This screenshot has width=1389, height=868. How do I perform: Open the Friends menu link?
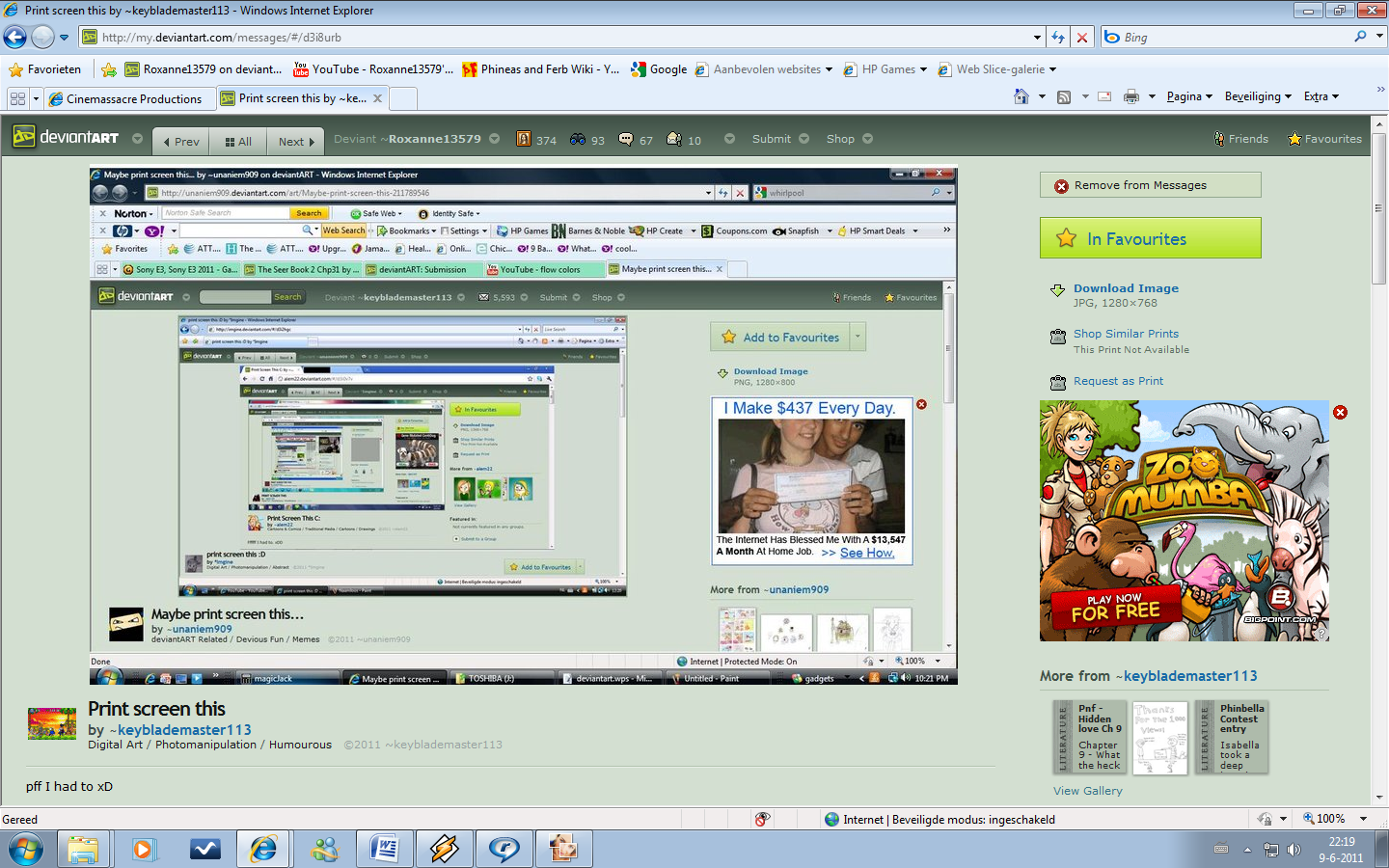point(1240,139)
